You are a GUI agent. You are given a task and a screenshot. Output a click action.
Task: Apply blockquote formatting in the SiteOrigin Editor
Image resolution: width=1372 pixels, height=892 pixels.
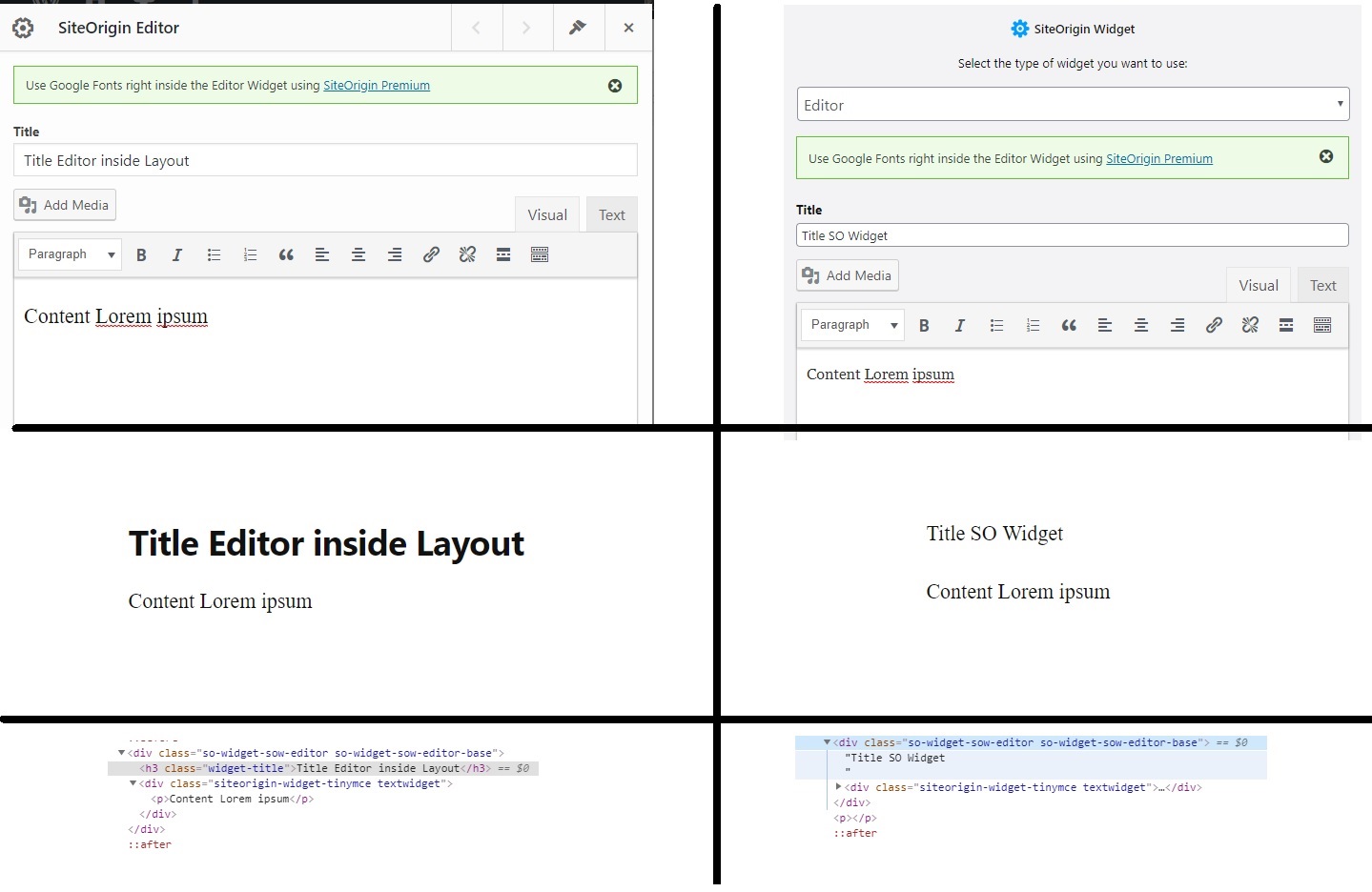coord(286,254)
